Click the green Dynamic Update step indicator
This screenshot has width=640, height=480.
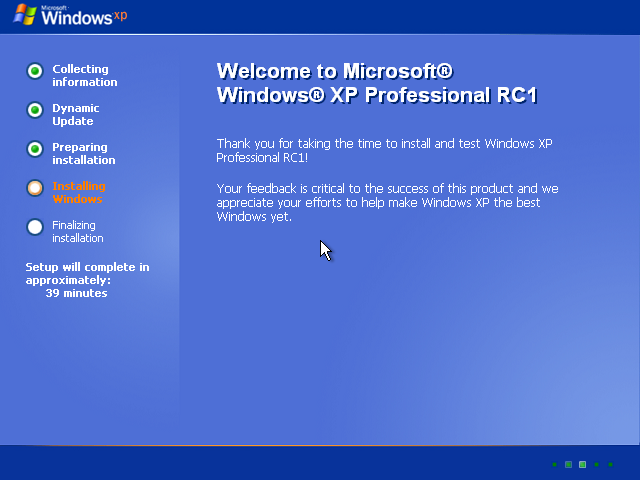35,110
